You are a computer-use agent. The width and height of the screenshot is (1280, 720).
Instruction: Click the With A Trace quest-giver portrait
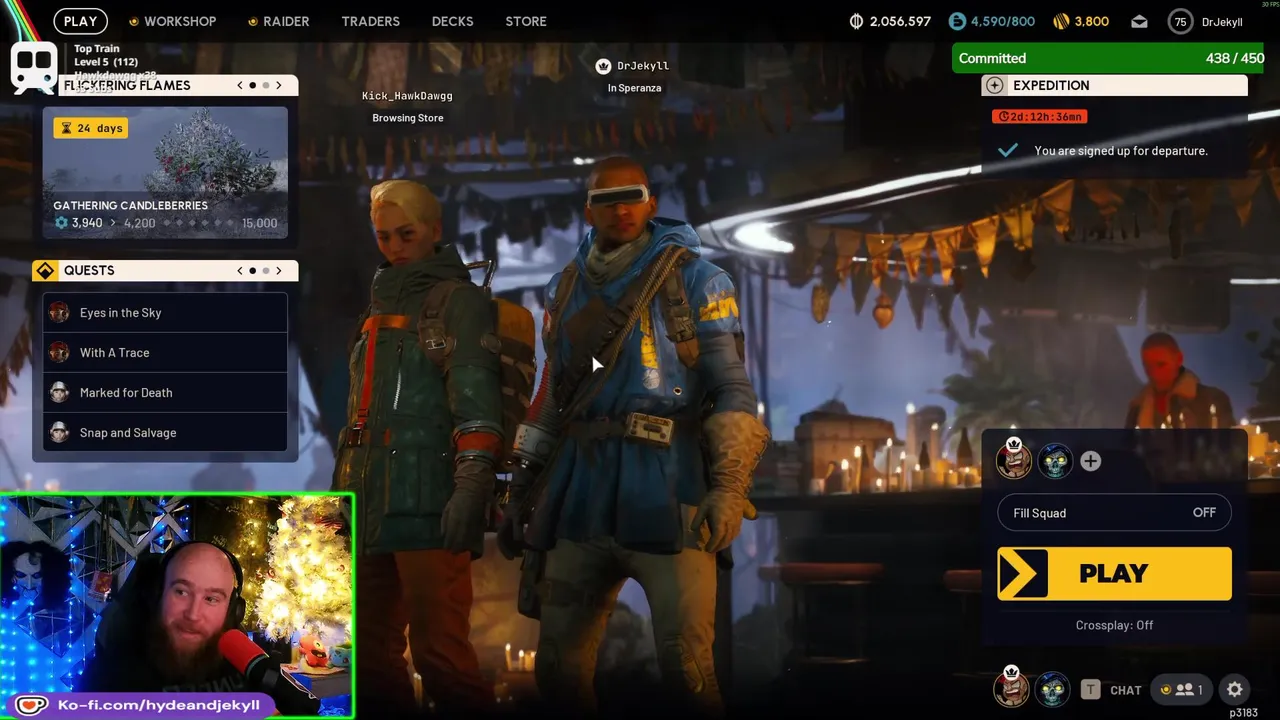point(59,352)
